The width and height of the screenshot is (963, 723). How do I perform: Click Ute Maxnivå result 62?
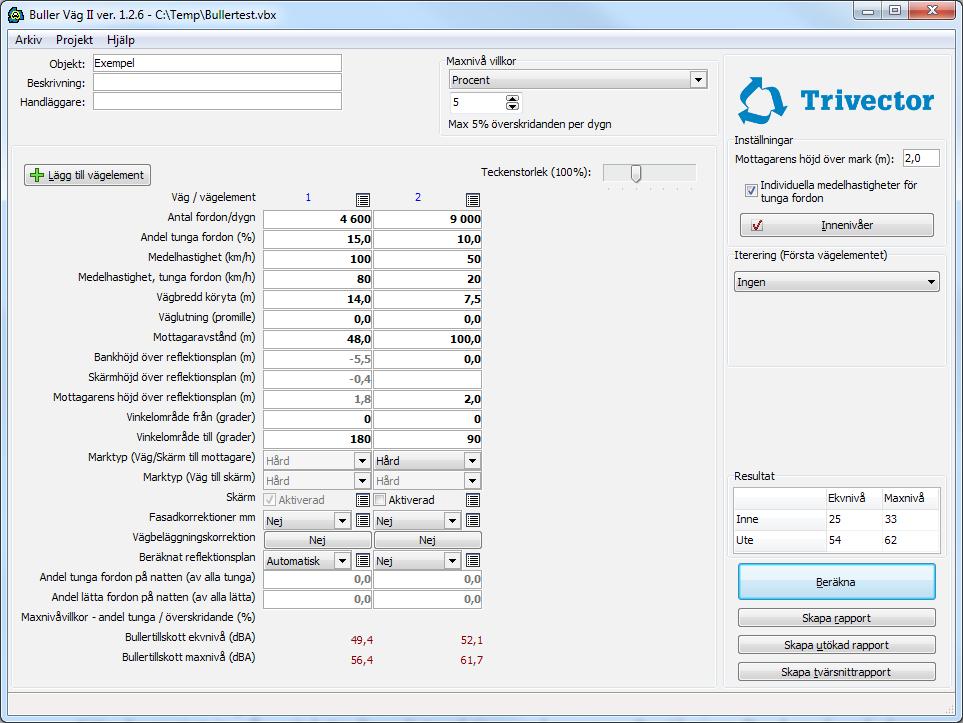(x=891, y=540)
